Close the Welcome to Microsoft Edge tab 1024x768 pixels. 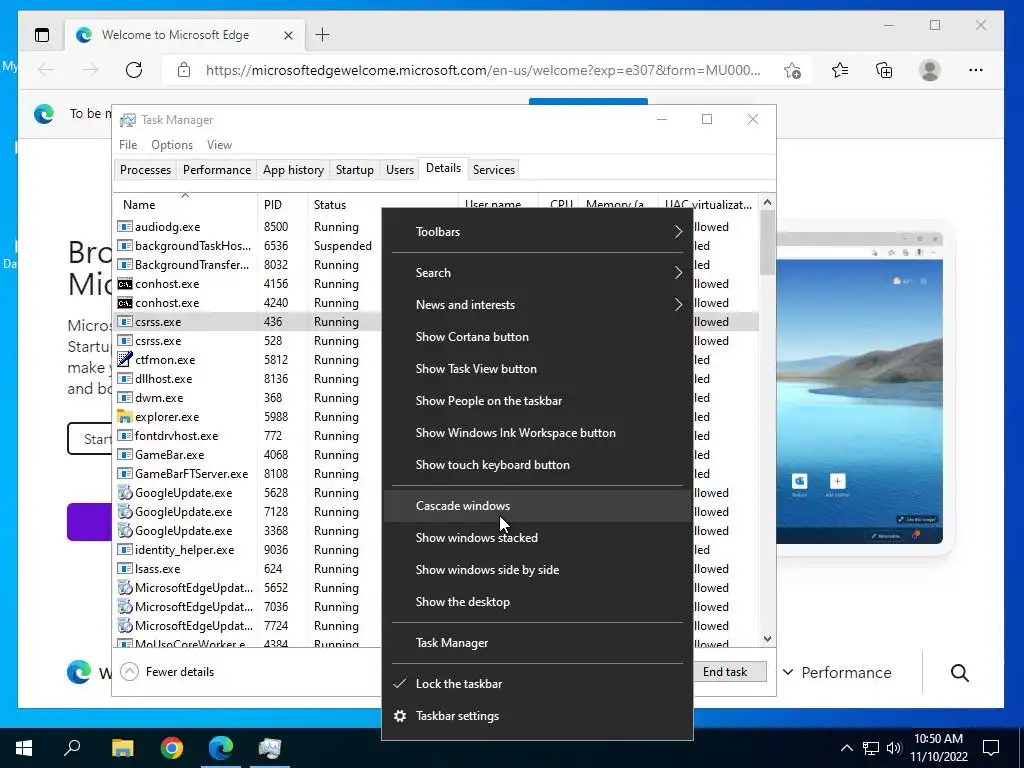tap(288, 35)
